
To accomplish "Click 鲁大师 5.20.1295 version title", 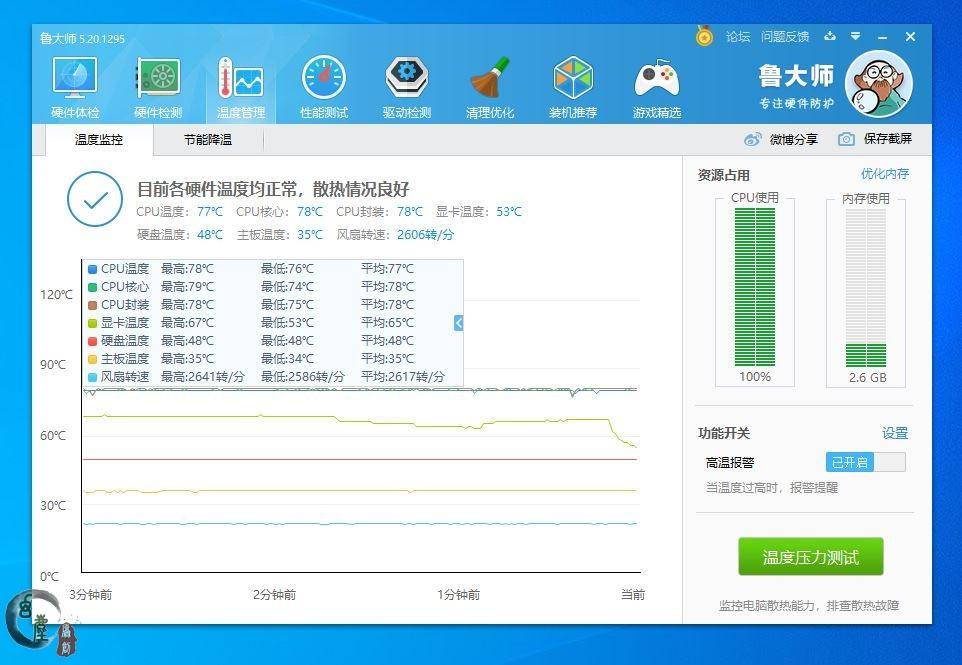I will [x=82, y=39].
